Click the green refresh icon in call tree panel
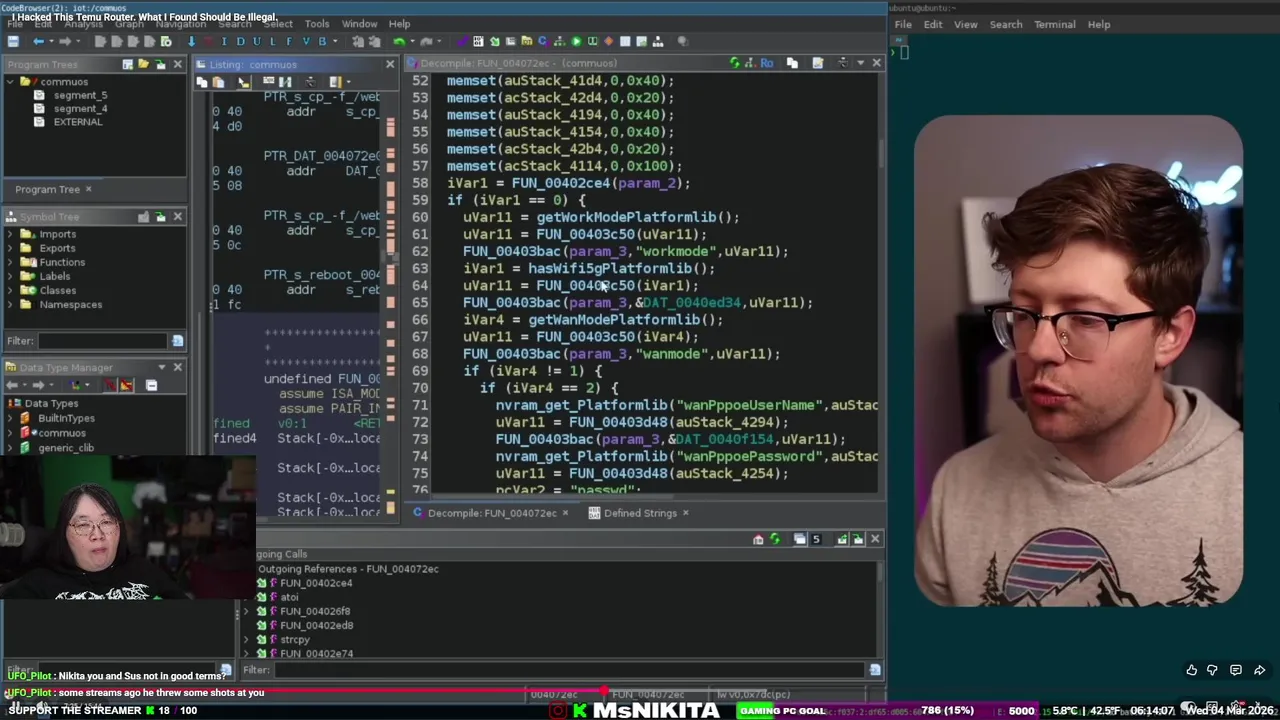The width and height of the screenshot is (1280, 720). [x=775, y=539]
